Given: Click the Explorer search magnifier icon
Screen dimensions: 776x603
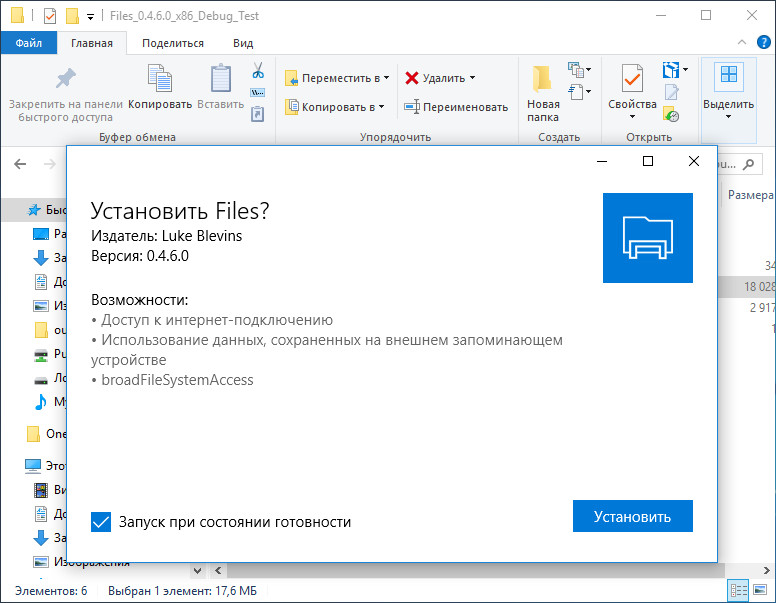Looking at the screenshot, I should (749, 164).
